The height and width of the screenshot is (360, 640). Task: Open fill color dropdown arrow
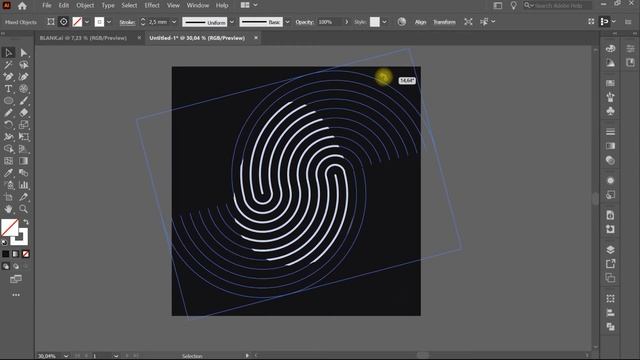87,22
